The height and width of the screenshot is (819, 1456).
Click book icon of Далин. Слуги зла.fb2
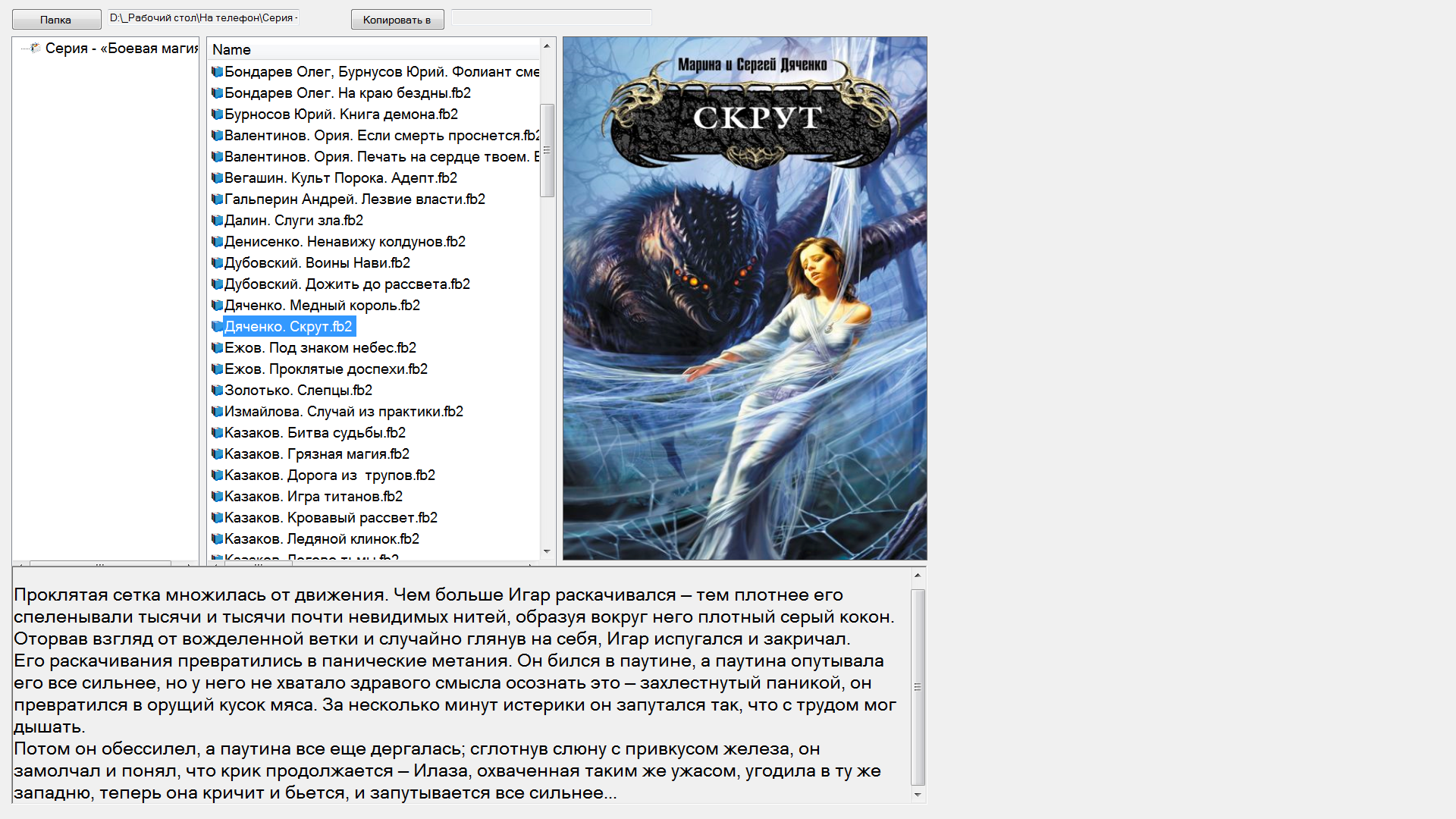click(217, 221)
